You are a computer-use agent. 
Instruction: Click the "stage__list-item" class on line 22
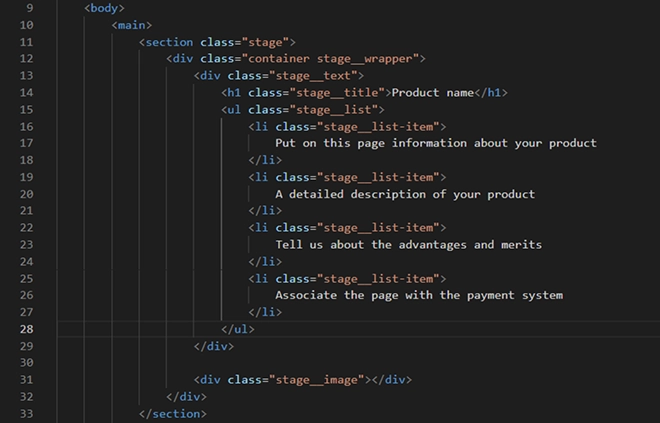(x=378, y=228)
